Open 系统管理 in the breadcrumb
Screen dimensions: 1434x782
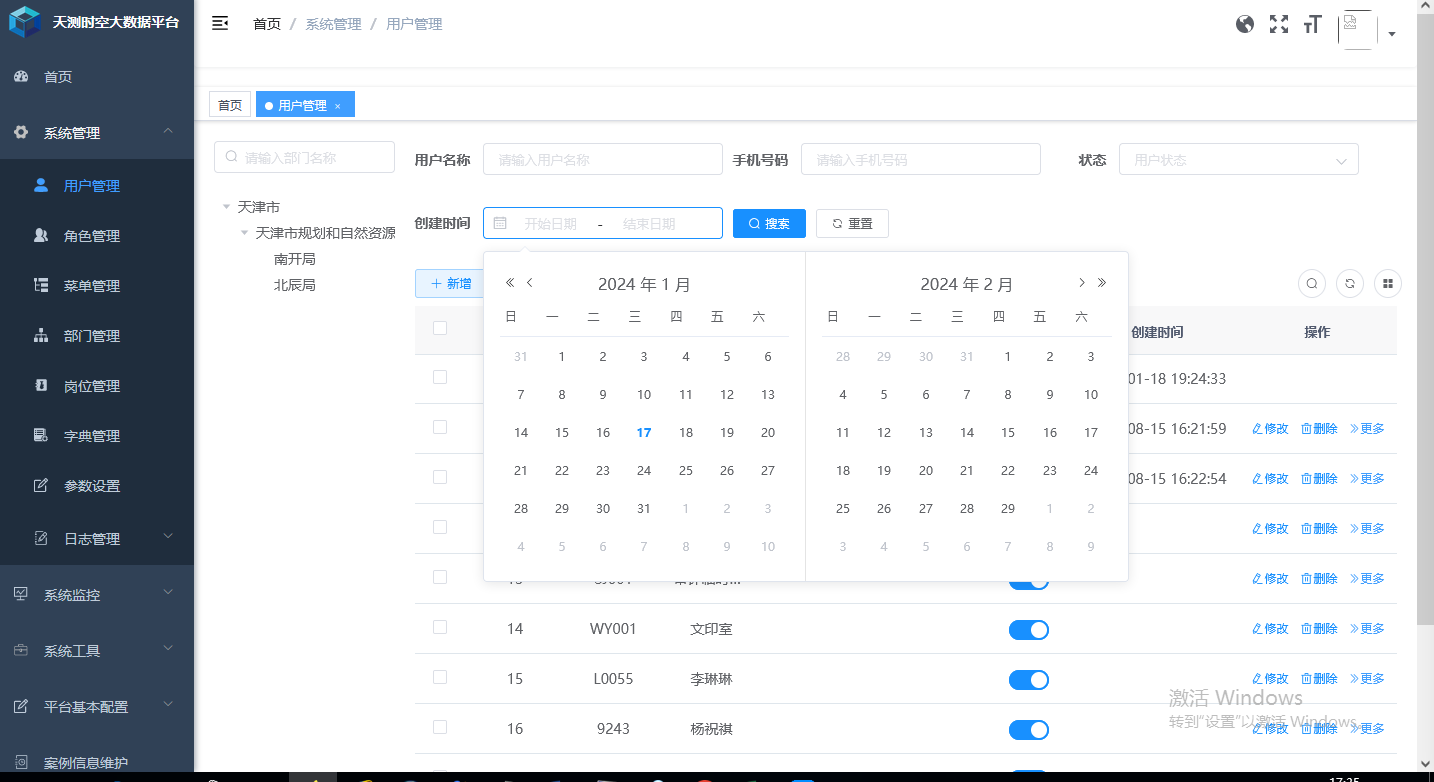coord(333,23)
